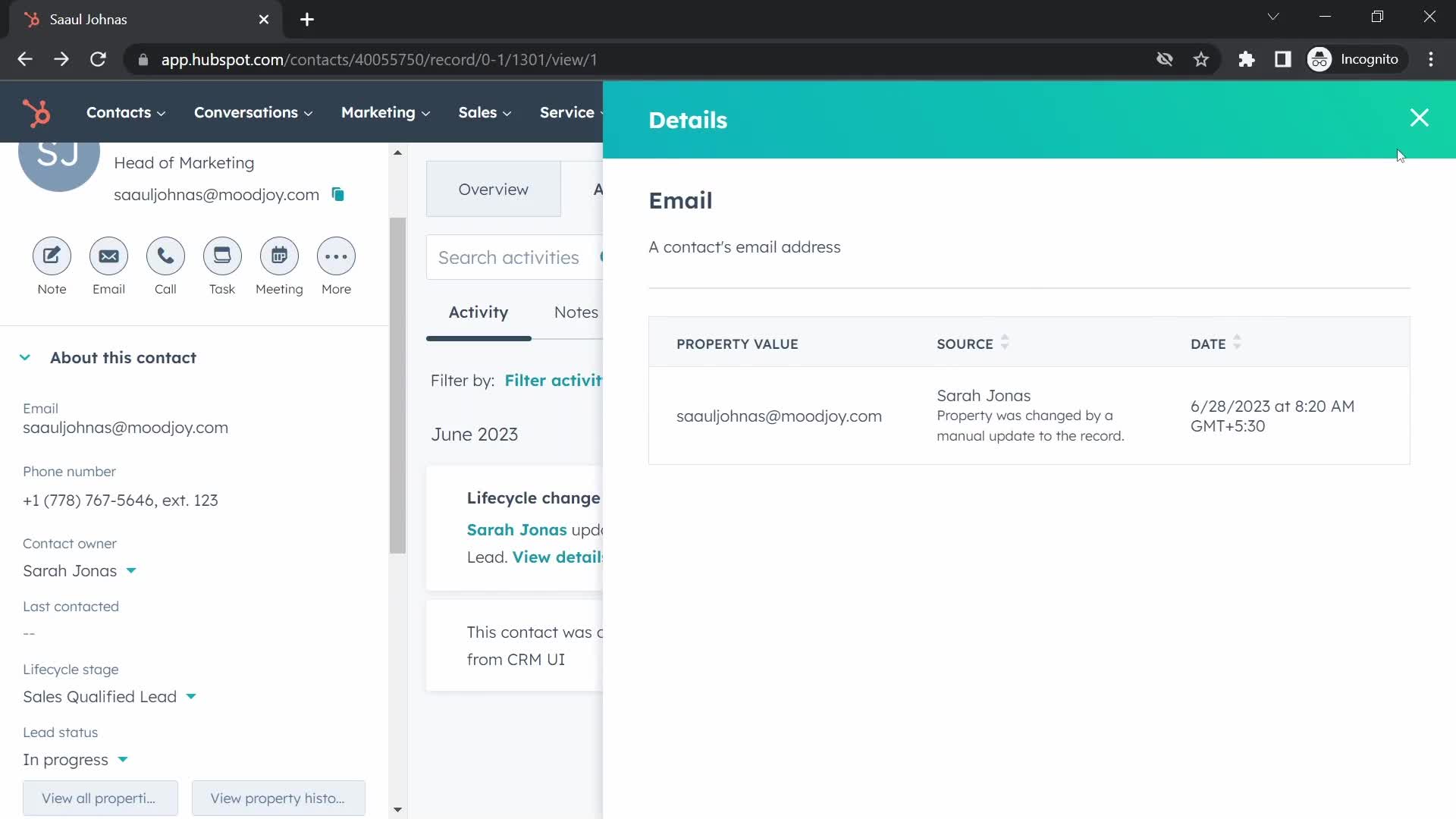Click the HubSpot sprocket logo icon
The height and width of the screenshot is (819, 1456).
click(36, 112)
